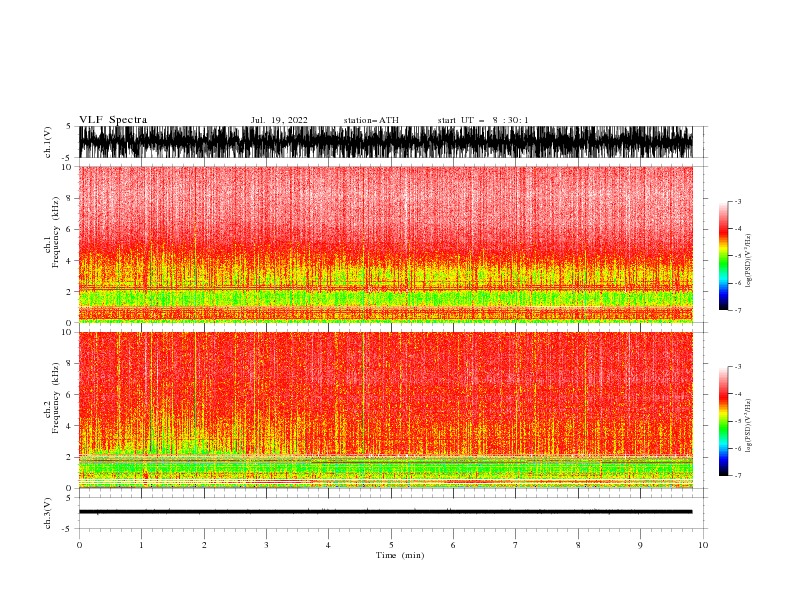This screenshot has width=792, height=612.
Task: Click time axis tick label '4'
Action: 328,545
